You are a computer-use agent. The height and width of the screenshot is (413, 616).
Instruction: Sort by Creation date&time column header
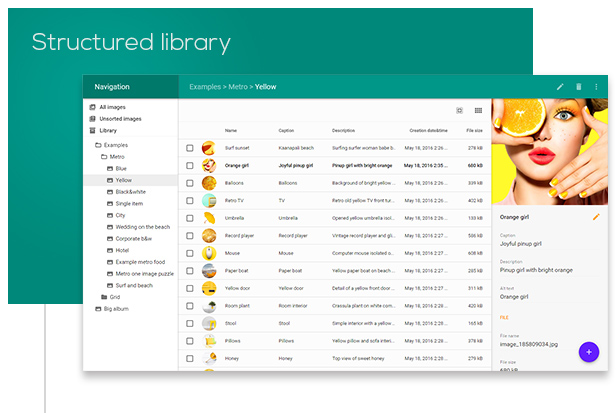428,130
